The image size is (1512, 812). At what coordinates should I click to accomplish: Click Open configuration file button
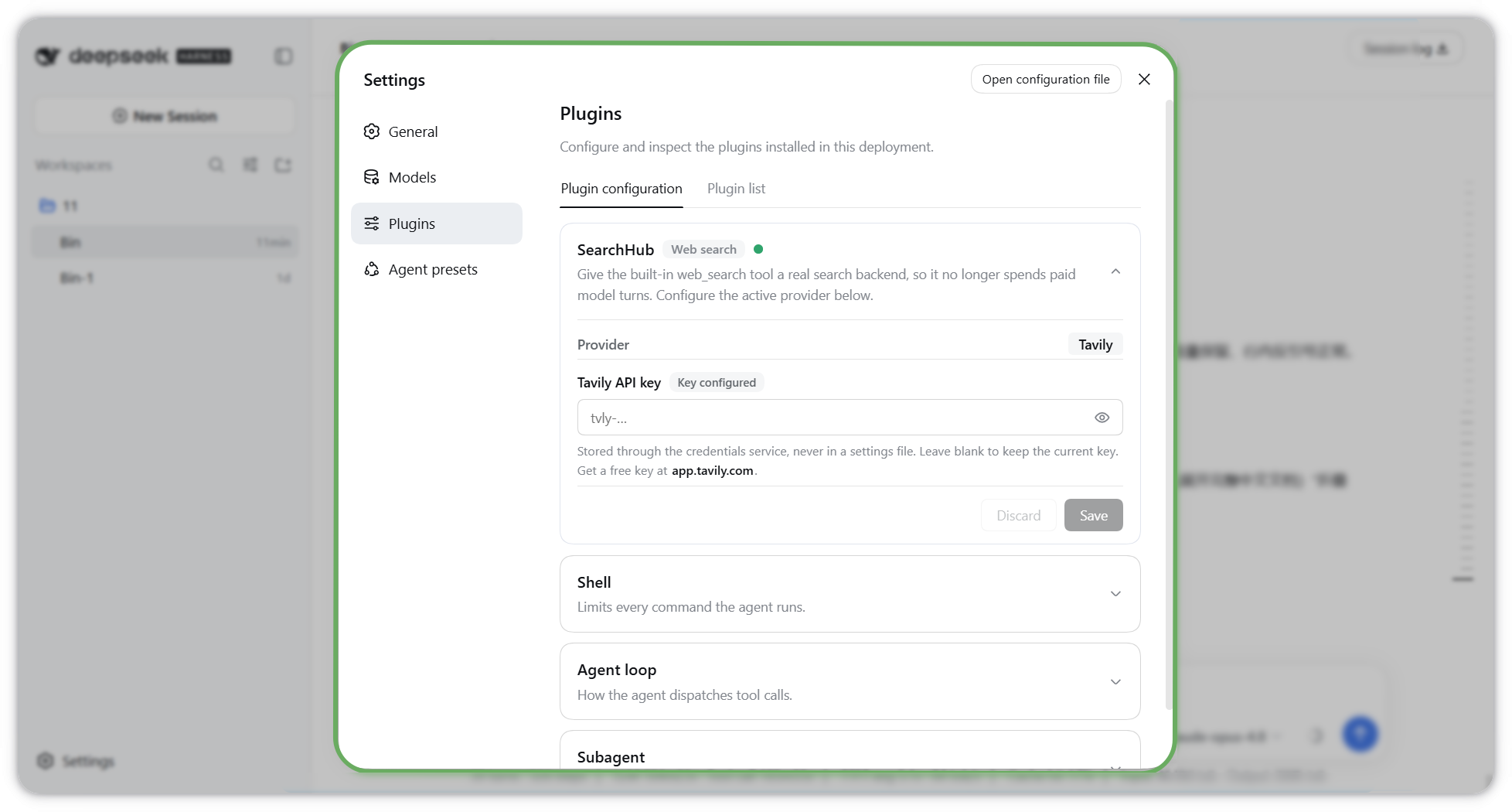(x=1046, y=79)
